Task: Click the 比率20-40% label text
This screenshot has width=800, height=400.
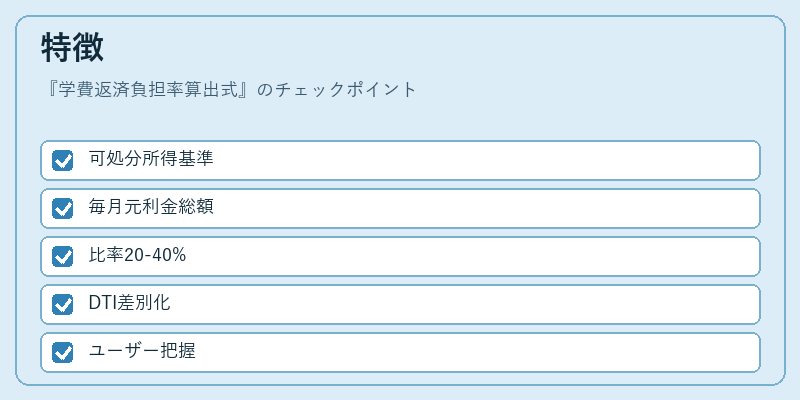Action: (137, 255)
